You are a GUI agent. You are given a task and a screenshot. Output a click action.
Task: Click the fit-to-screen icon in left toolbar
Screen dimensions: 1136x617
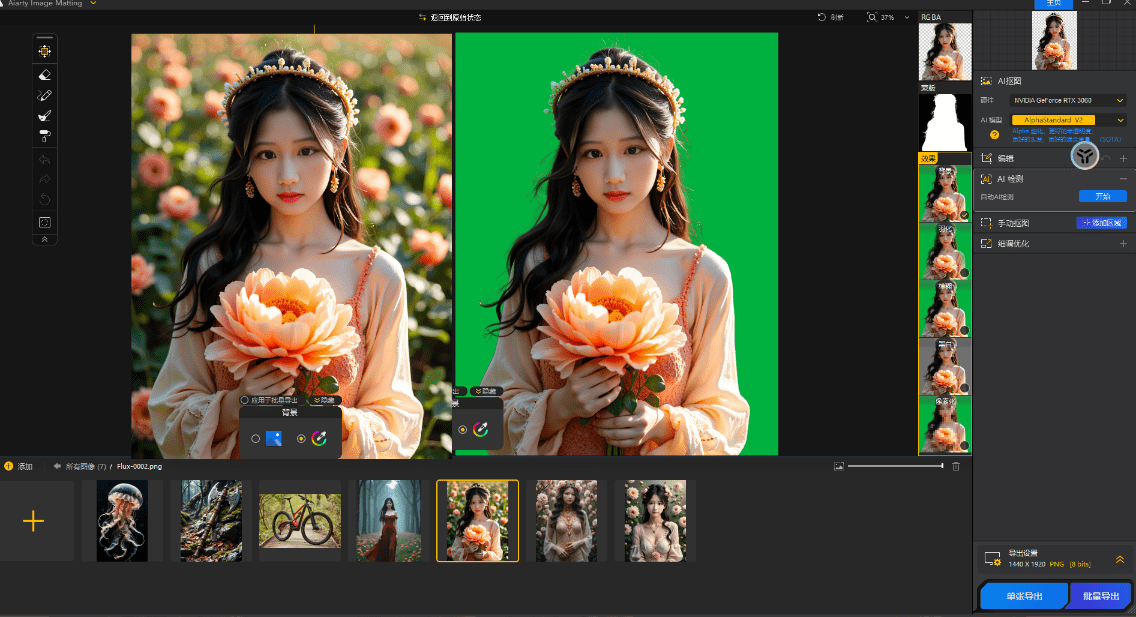(44, 222)
